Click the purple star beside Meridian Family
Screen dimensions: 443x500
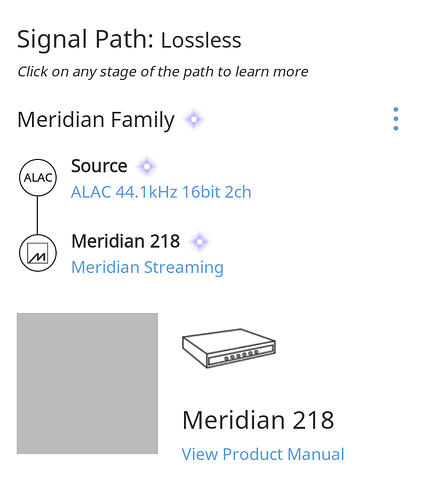(194, 119)
